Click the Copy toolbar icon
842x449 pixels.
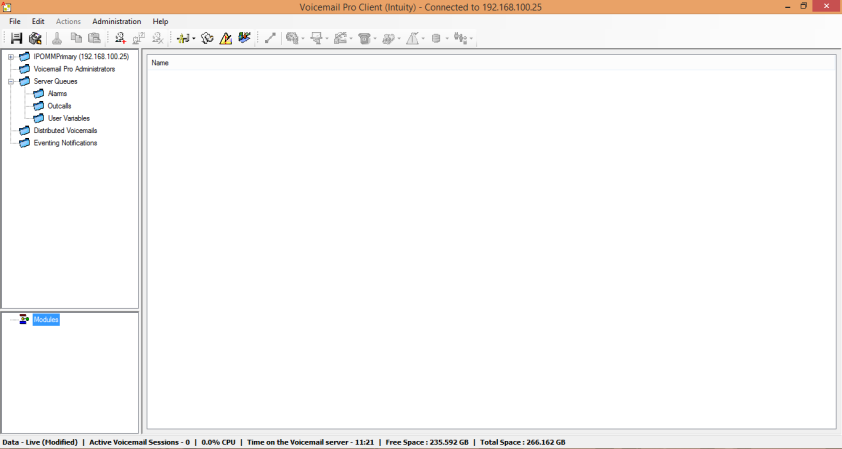(76, 38)
